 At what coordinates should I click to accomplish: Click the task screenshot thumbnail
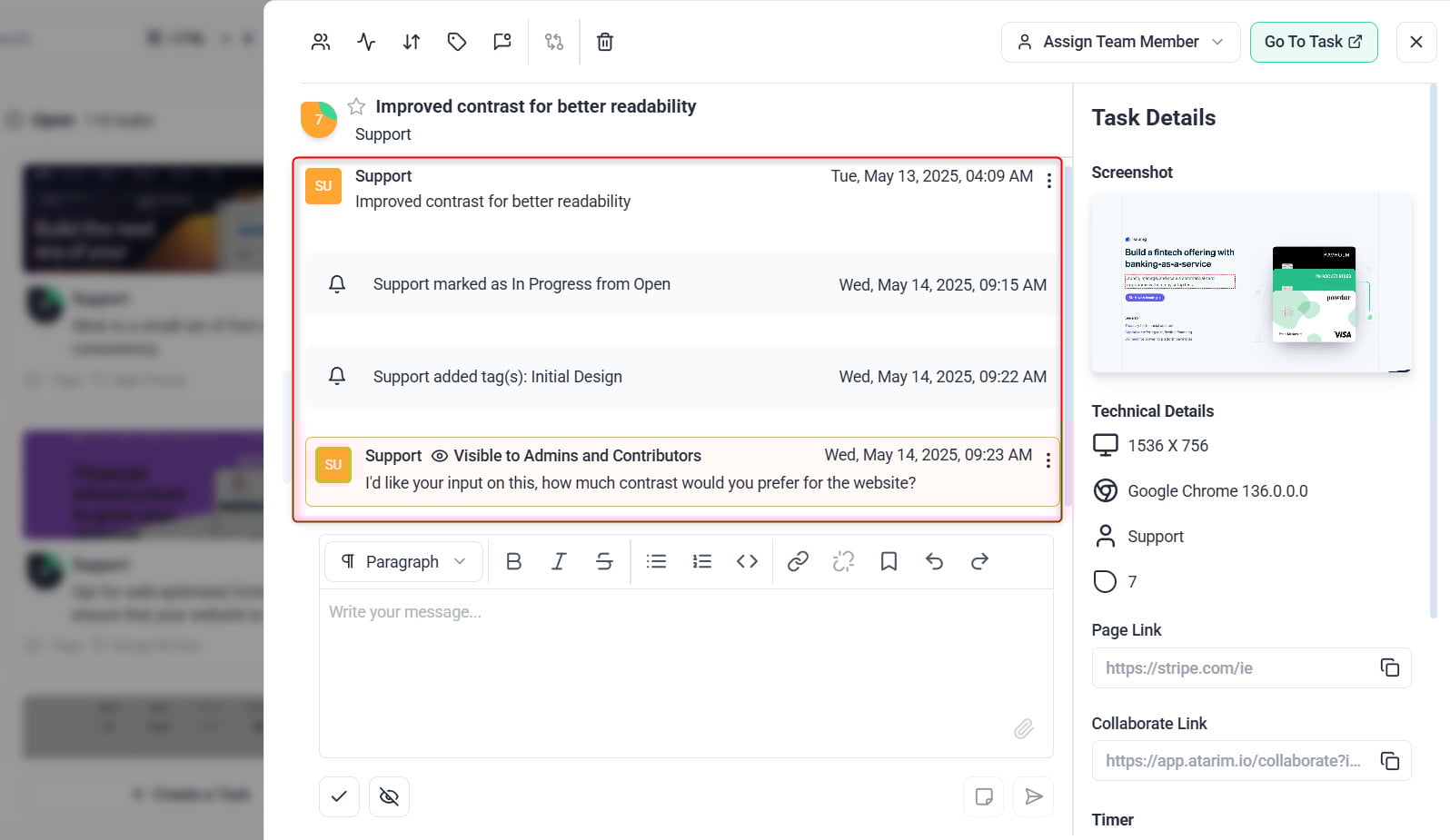point(1251,282)
